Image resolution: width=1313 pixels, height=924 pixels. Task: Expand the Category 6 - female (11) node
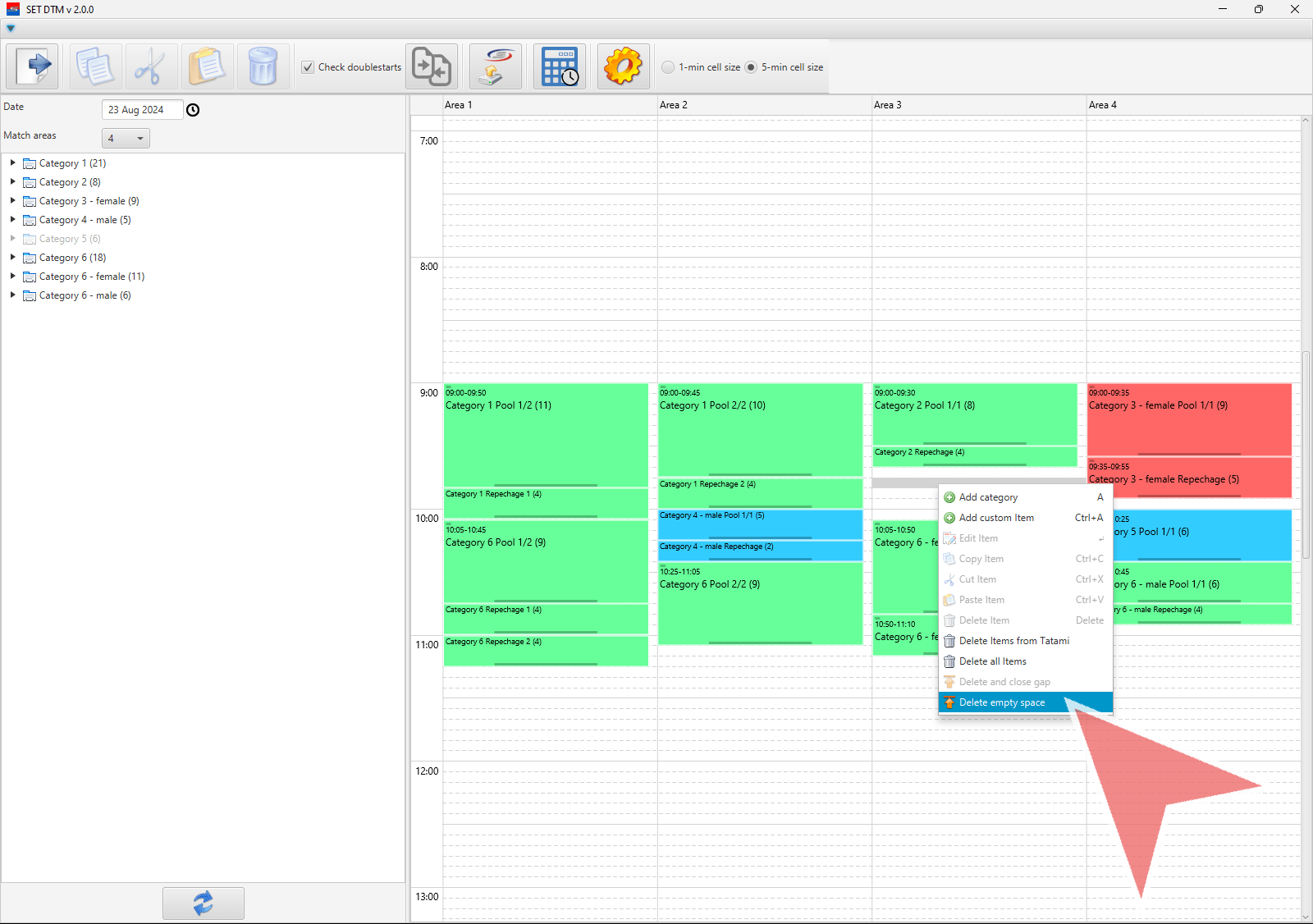pos(13,277)
